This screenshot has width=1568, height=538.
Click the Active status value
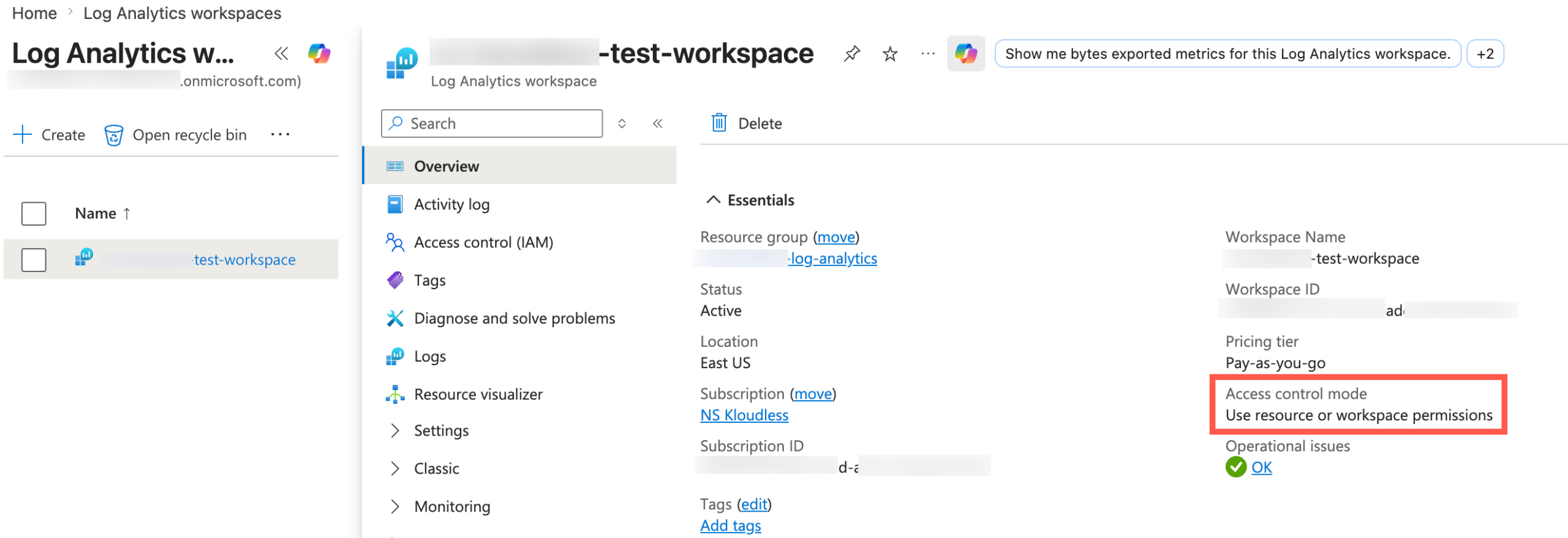[721, 311]
